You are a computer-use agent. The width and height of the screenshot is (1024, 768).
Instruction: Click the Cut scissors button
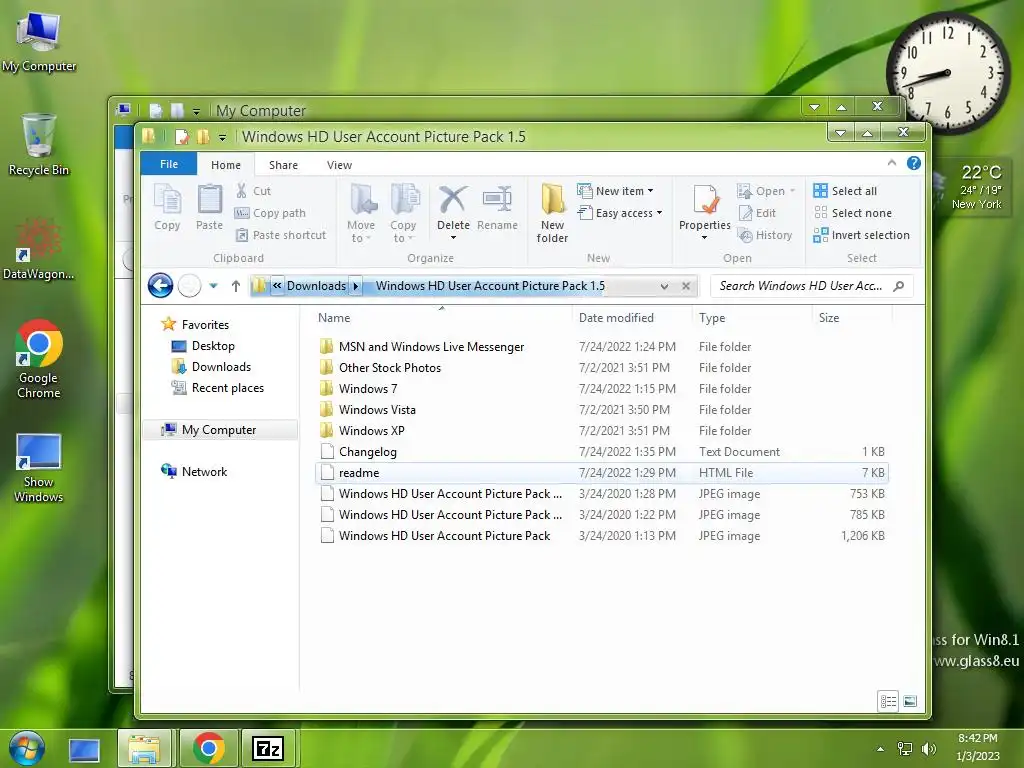click(253, 191)
